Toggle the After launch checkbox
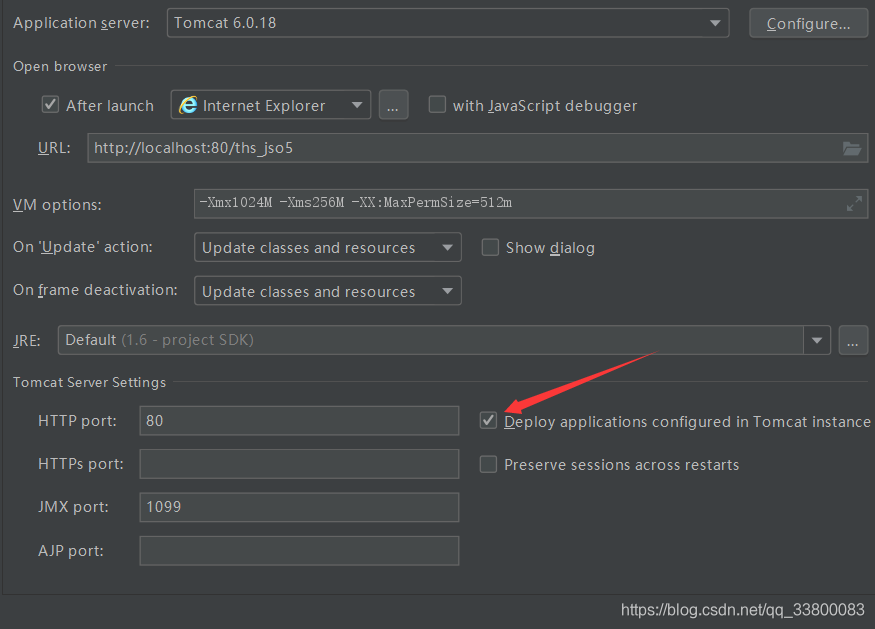 [50, 104]
